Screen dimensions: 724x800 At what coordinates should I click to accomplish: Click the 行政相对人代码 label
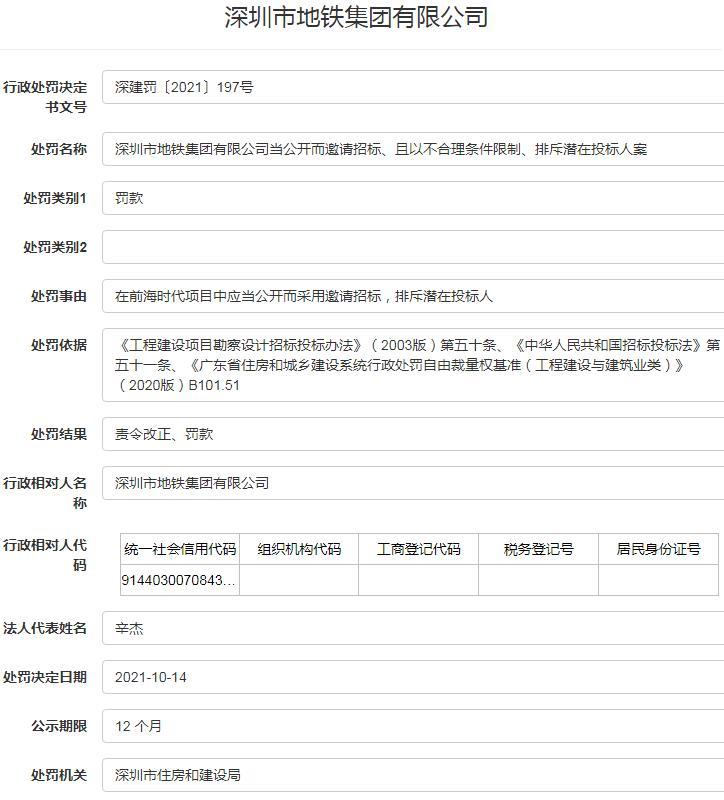tap(45, 555)
